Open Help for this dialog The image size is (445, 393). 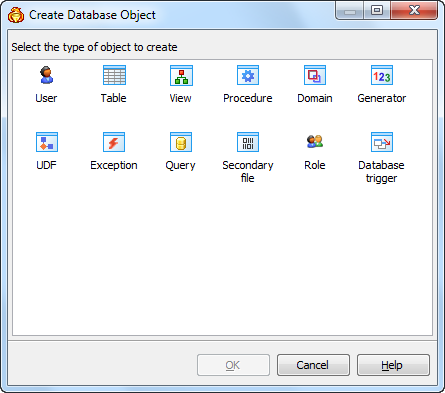click(393, 365)
